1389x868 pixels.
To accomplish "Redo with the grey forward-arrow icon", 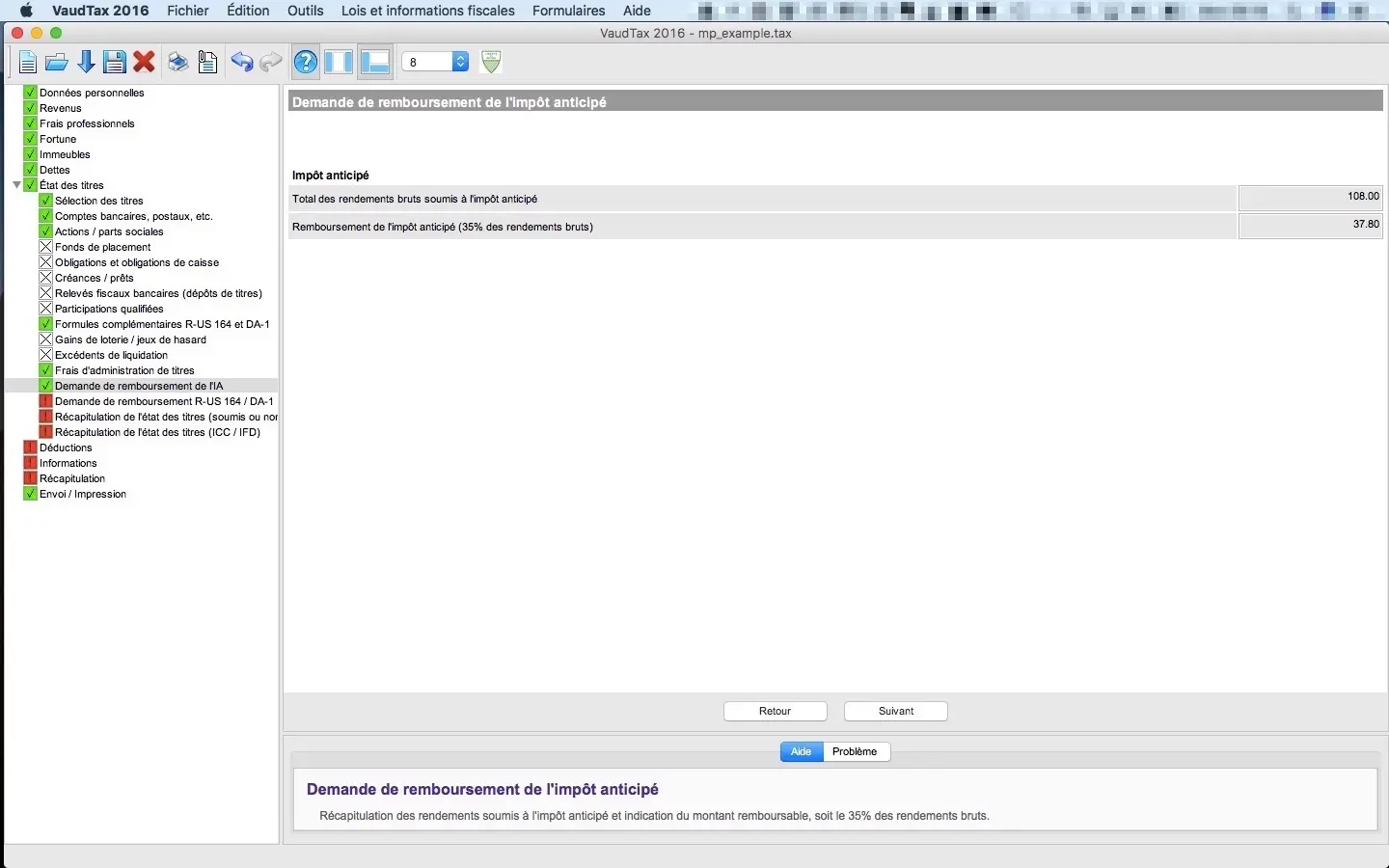I will (271, 63).
